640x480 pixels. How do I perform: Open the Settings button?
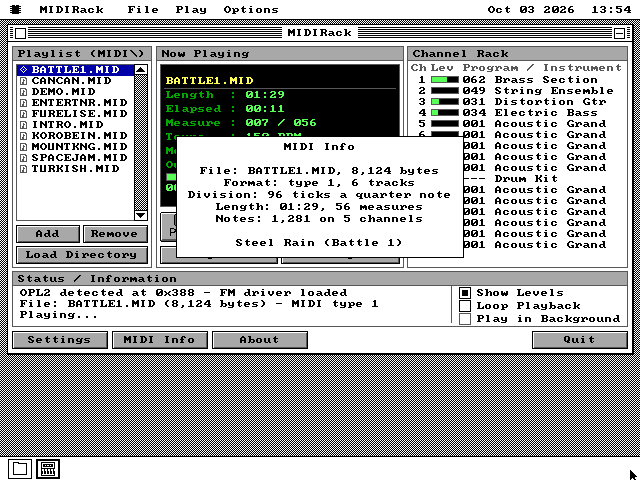(60, 340)
